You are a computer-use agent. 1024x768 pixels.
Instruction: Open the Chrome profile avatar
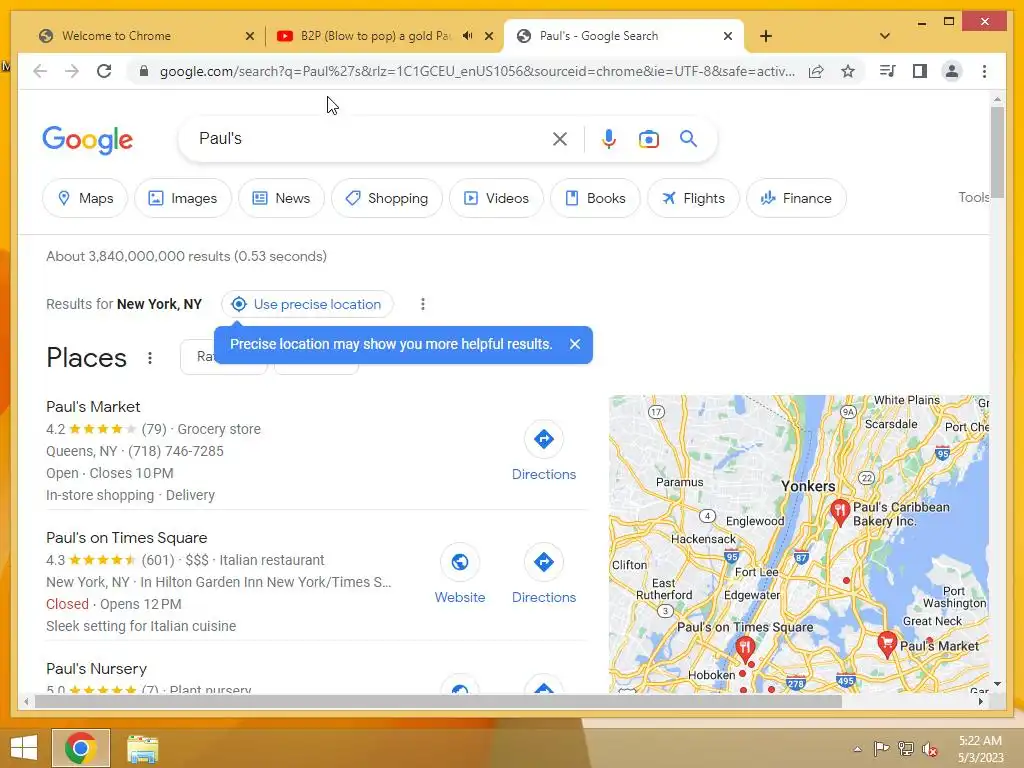click(x=952, y=71)
